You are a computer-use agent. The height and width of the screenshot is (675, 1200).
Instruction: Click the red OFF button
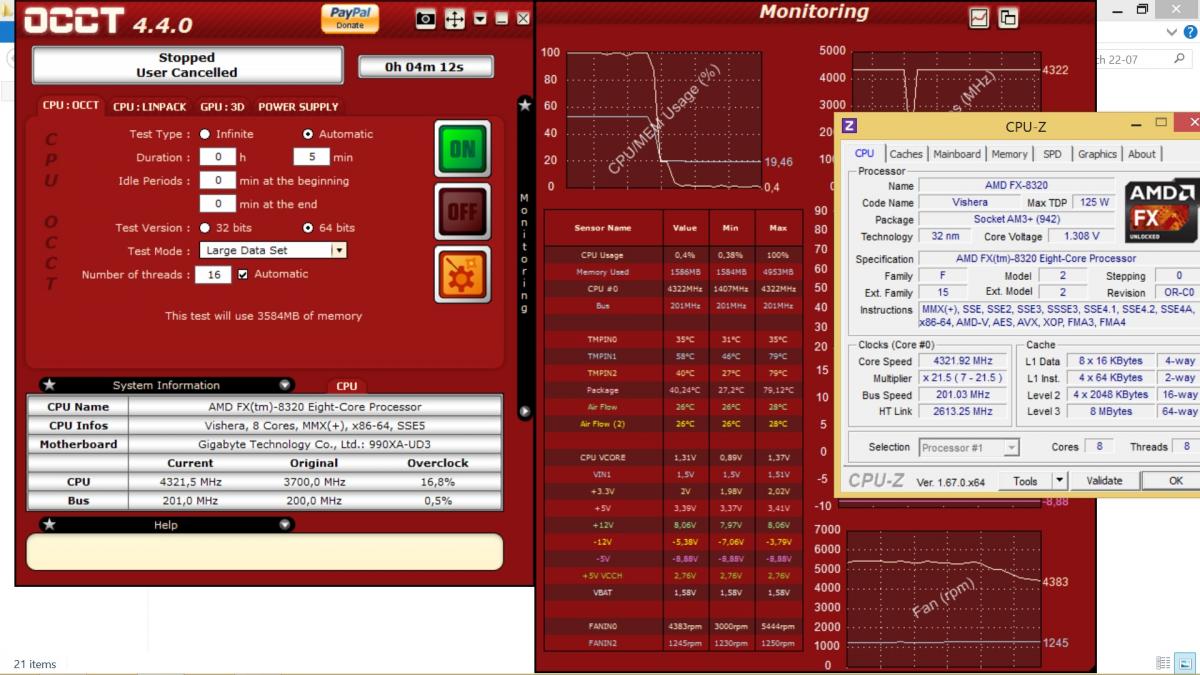463,211
